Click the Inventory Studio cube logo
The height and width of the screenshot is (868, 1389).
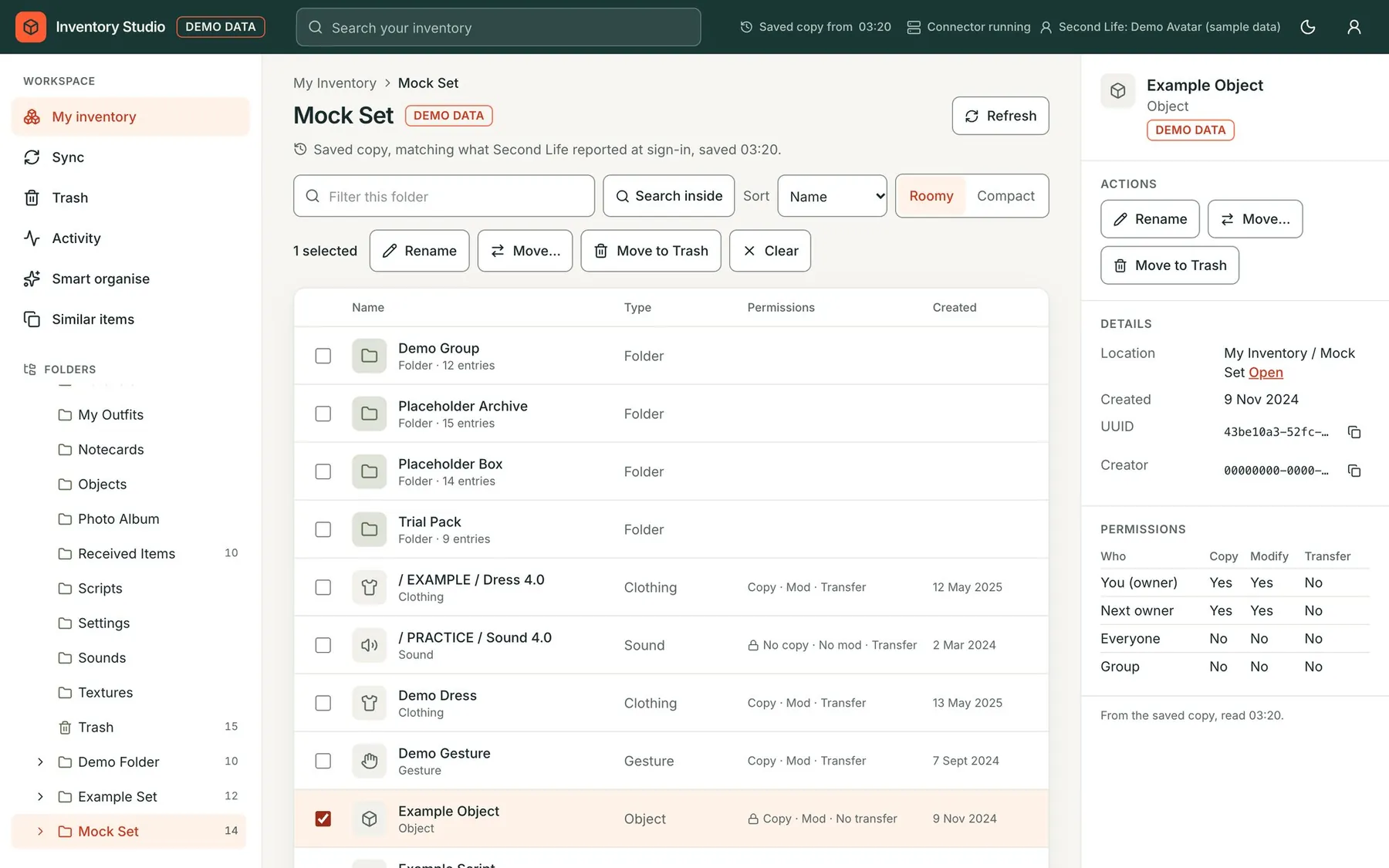point(31,27)
